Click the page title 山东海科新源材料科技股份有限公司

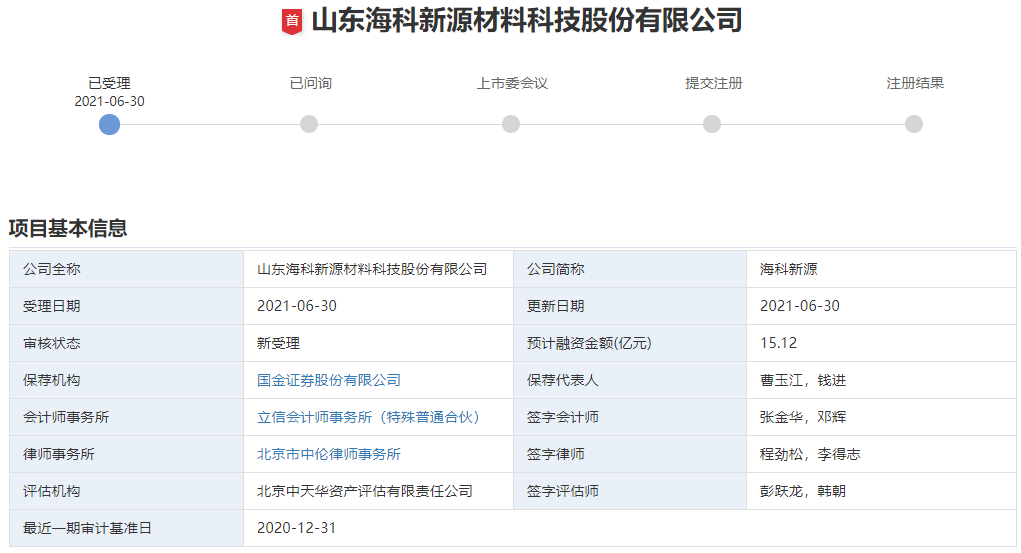[527, 20]
